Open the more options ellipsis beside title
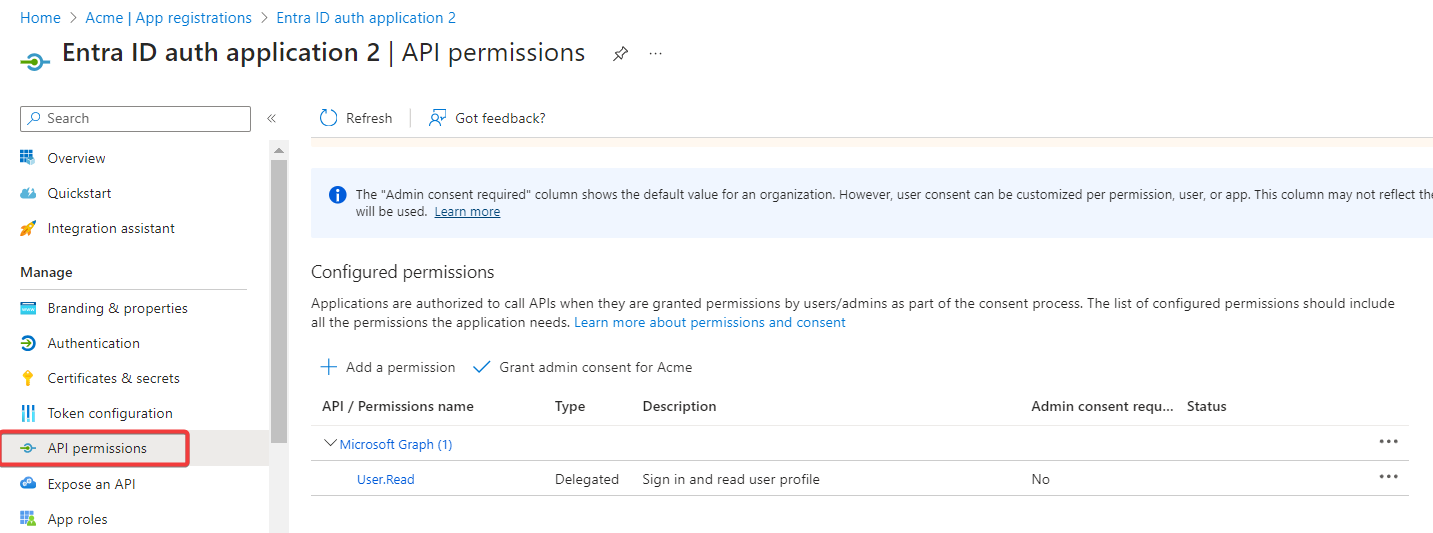1433x533 pixels. 655,54
